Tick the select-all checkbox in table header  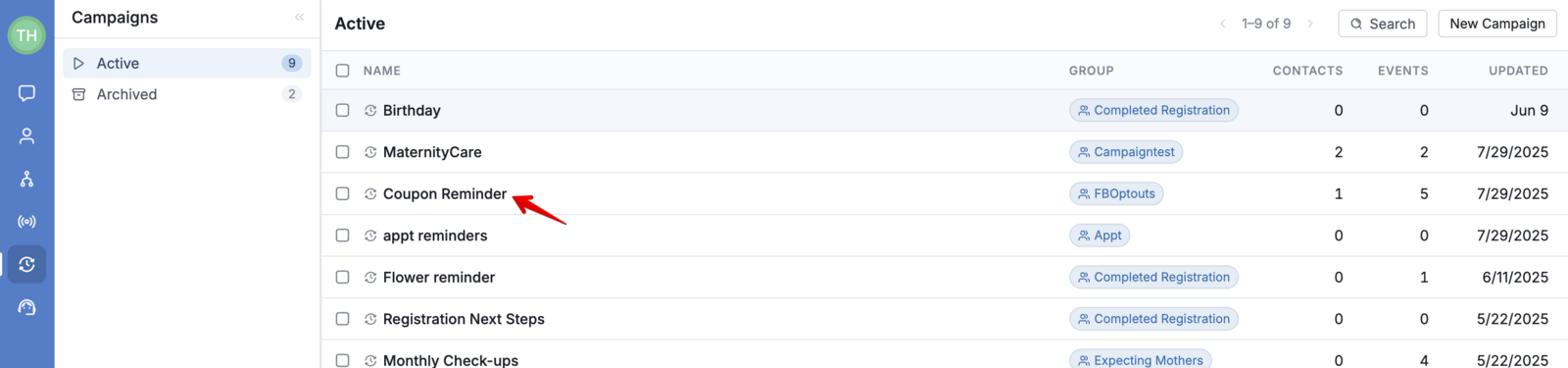coord(342,71)
